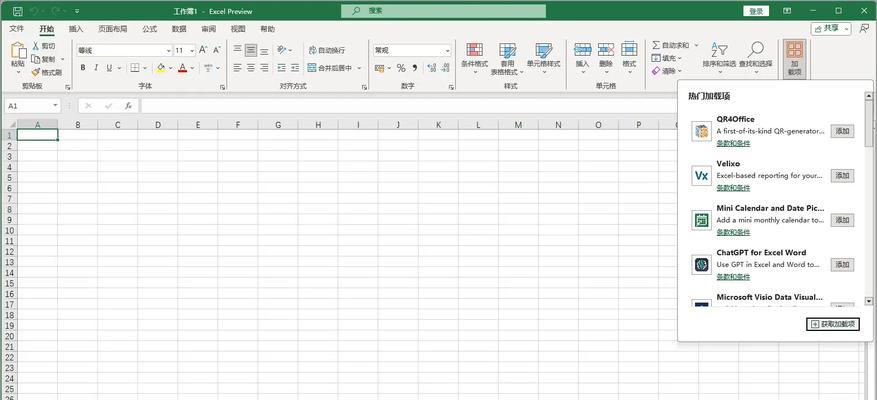The height and width of the screenshot is (400, 877).
Task: Switch to the Page Layout (页面布局) tab
Action: [x=112, y=29]
